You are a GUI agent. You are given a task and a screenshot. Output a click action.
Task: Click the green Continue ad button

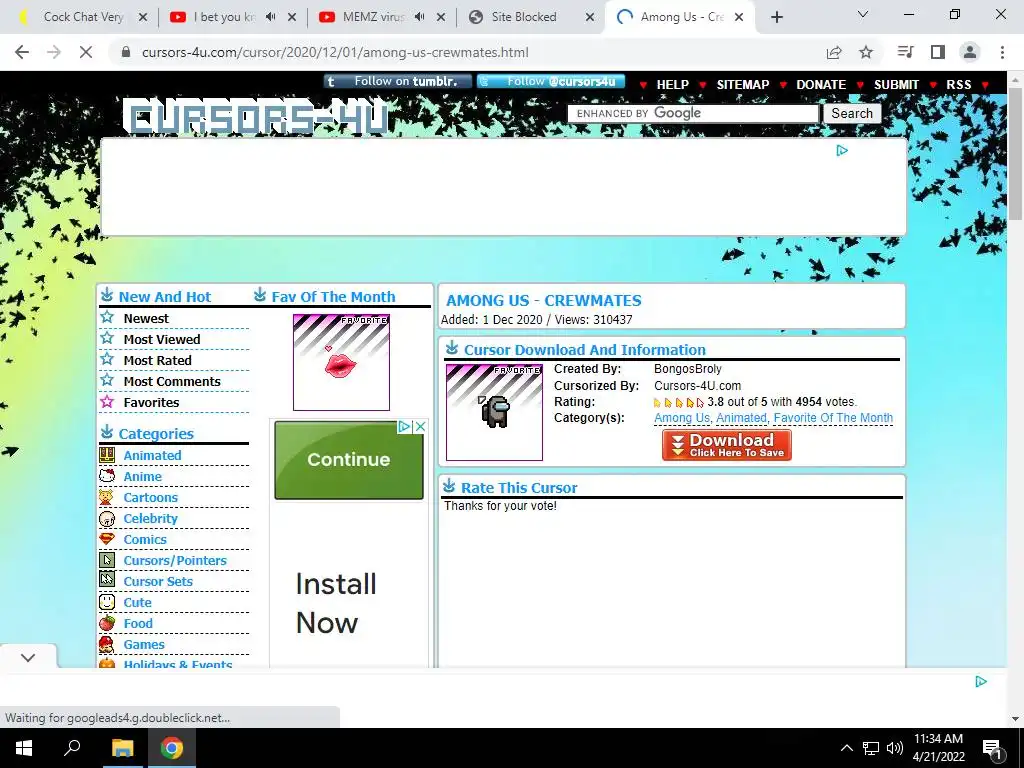[349, 460]
